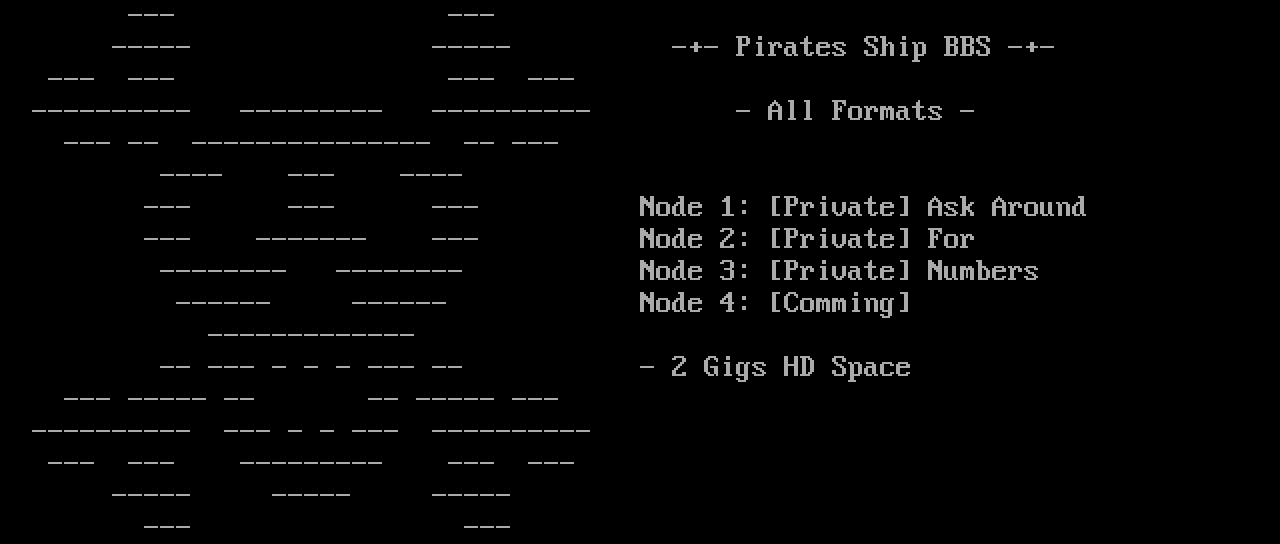Click the "Ask Around" text
The height and width of the screenshot is (544, 1280).
point(1005,207)
